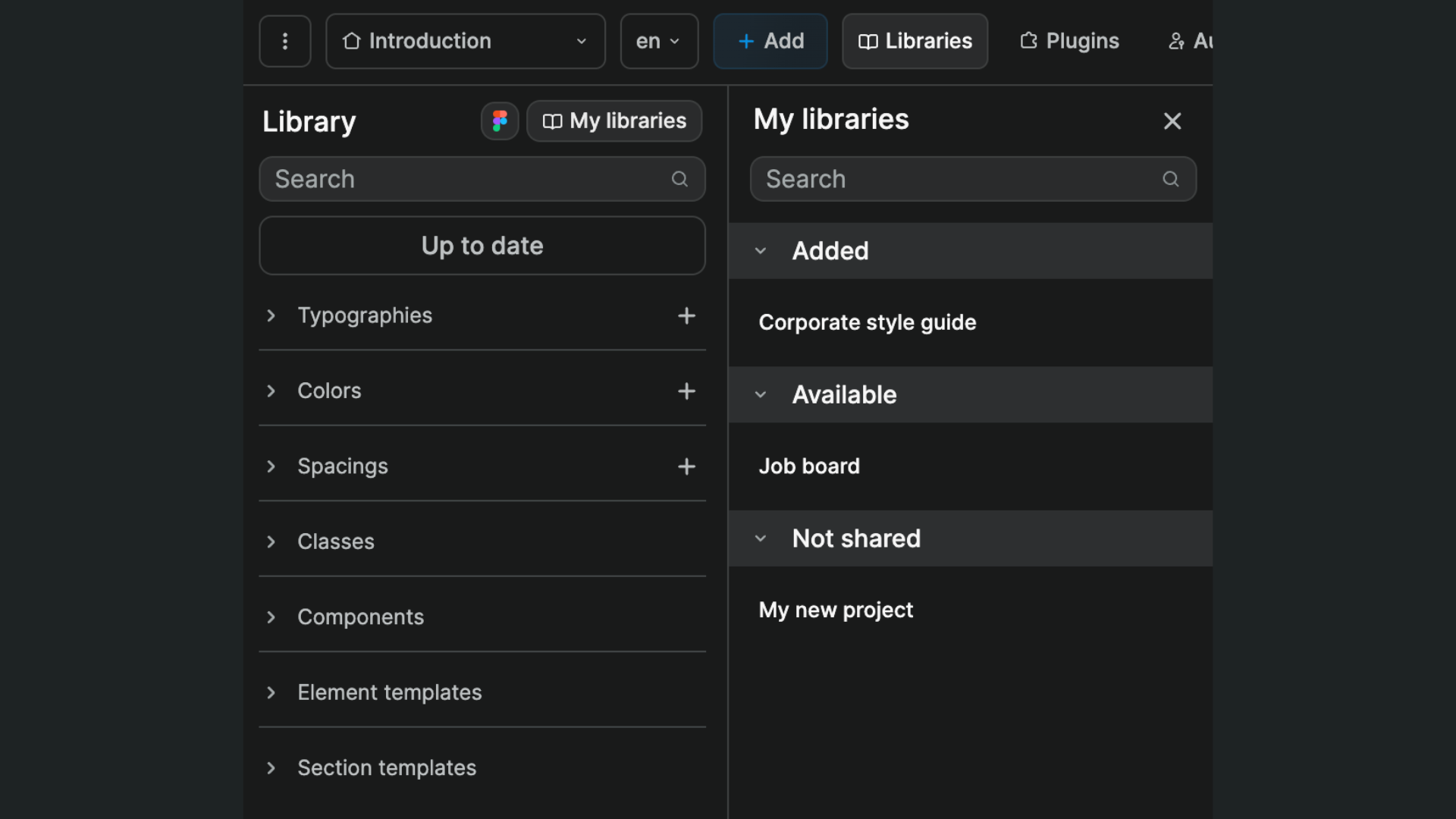Viewport: 1456px width, 819px height.
Task: Close the My libraries panel
Action: pos(1172,121)
